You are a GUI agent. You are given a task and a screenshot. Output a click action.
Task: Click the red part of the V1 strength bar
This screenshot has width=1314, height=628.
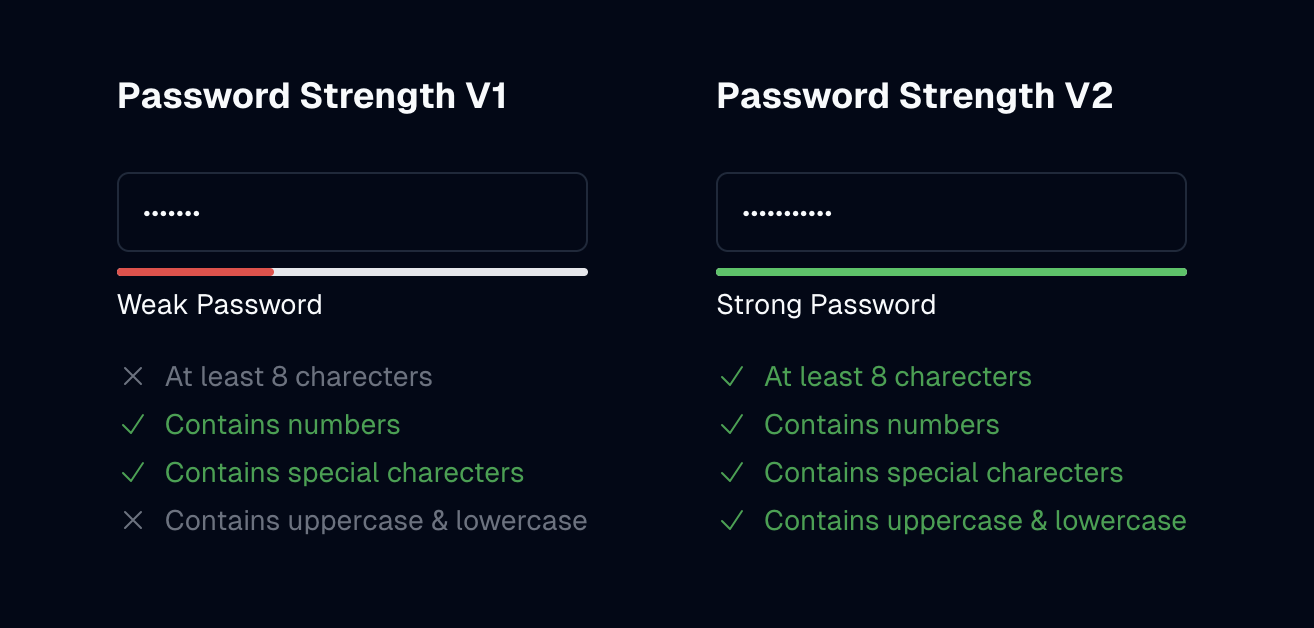pyautogui.click(x=195, y=272)
